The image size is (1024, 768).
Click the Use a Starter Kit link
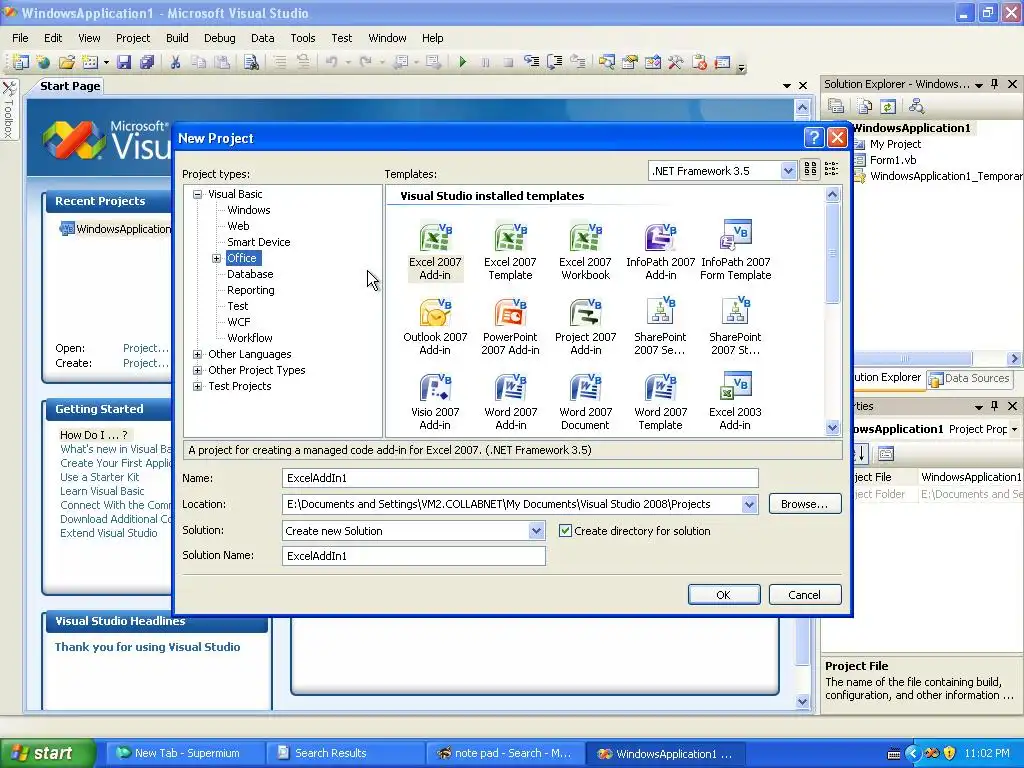[100, 477]
